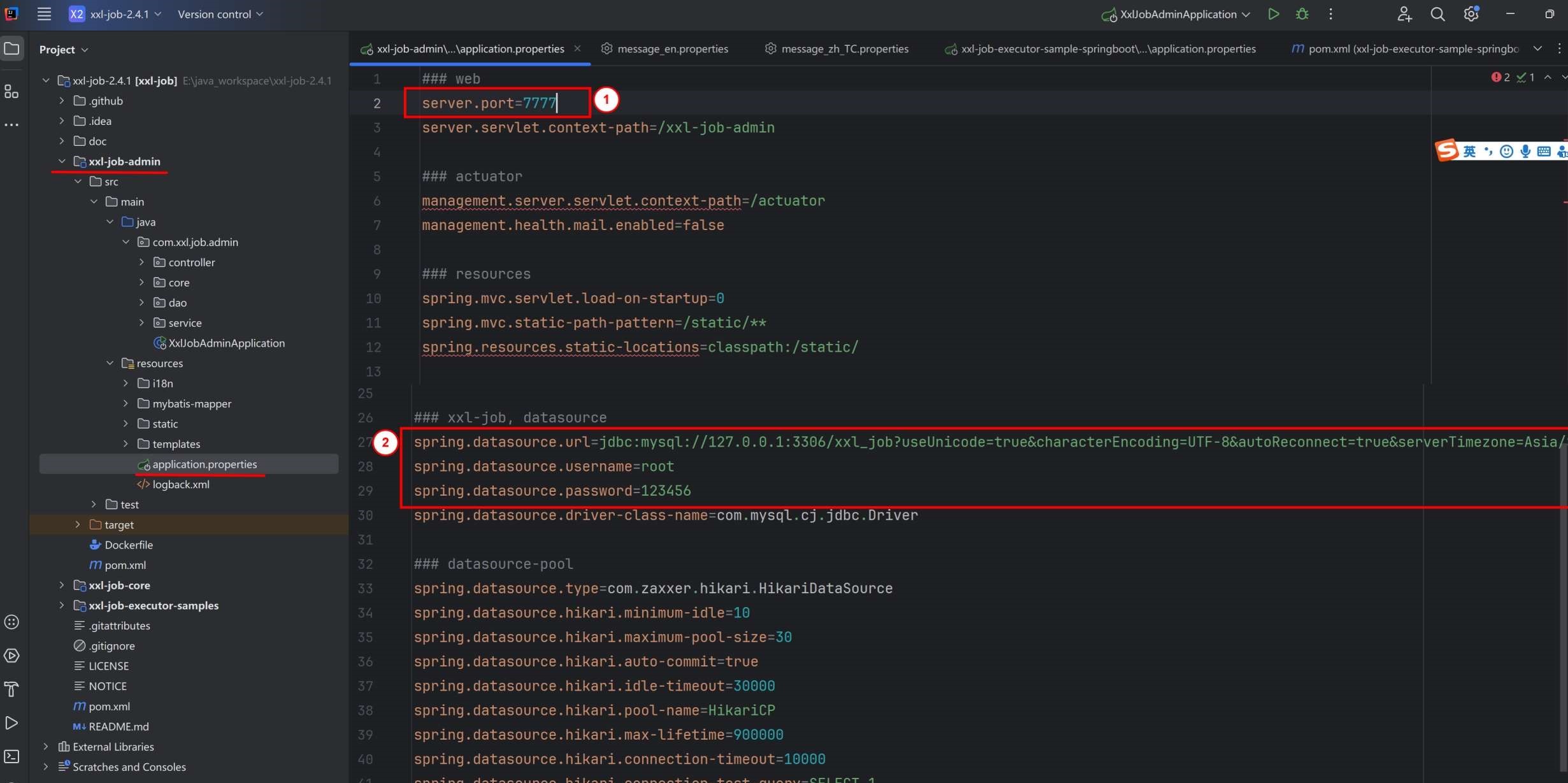The image size is (1568, 783).
Task: Open the main hamburger menu
Action: click(44, 14)
